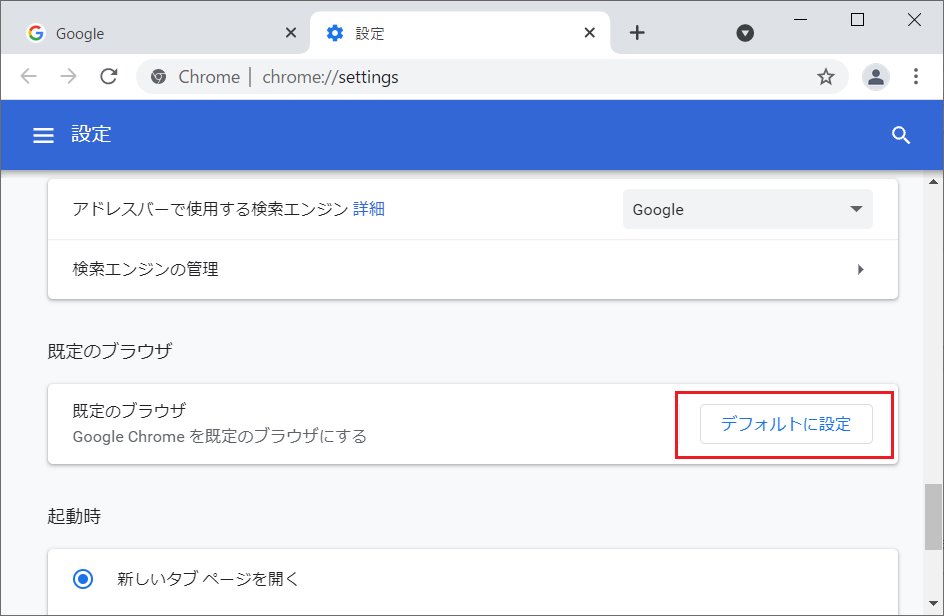The height and width of the screenshot is (616, 944).
Task: Open the 詳細 link about address bar search
Action: 368,209
